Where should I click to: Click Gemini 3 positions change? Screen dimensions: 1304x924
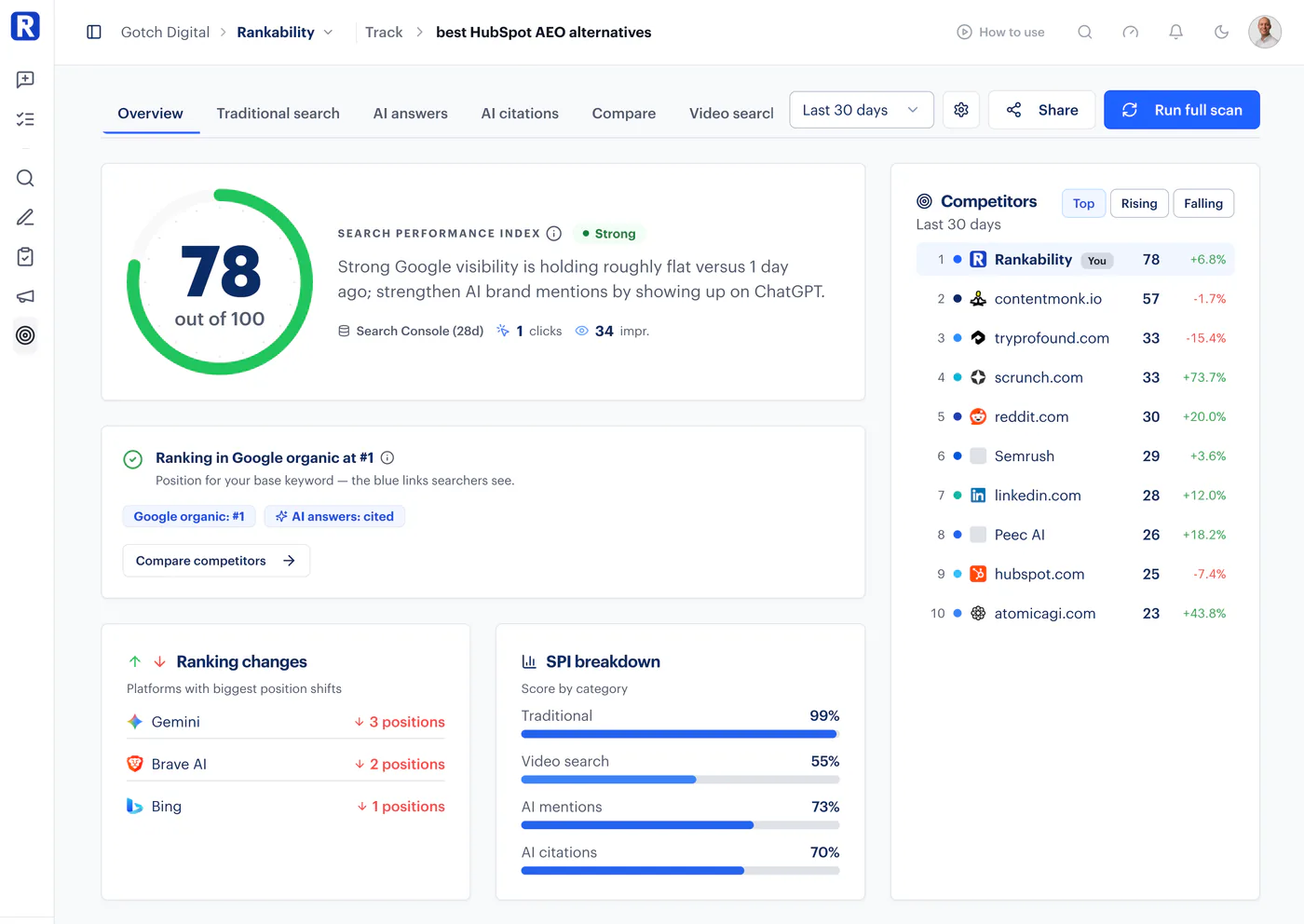pyautogui.click(x=400, y=722)
